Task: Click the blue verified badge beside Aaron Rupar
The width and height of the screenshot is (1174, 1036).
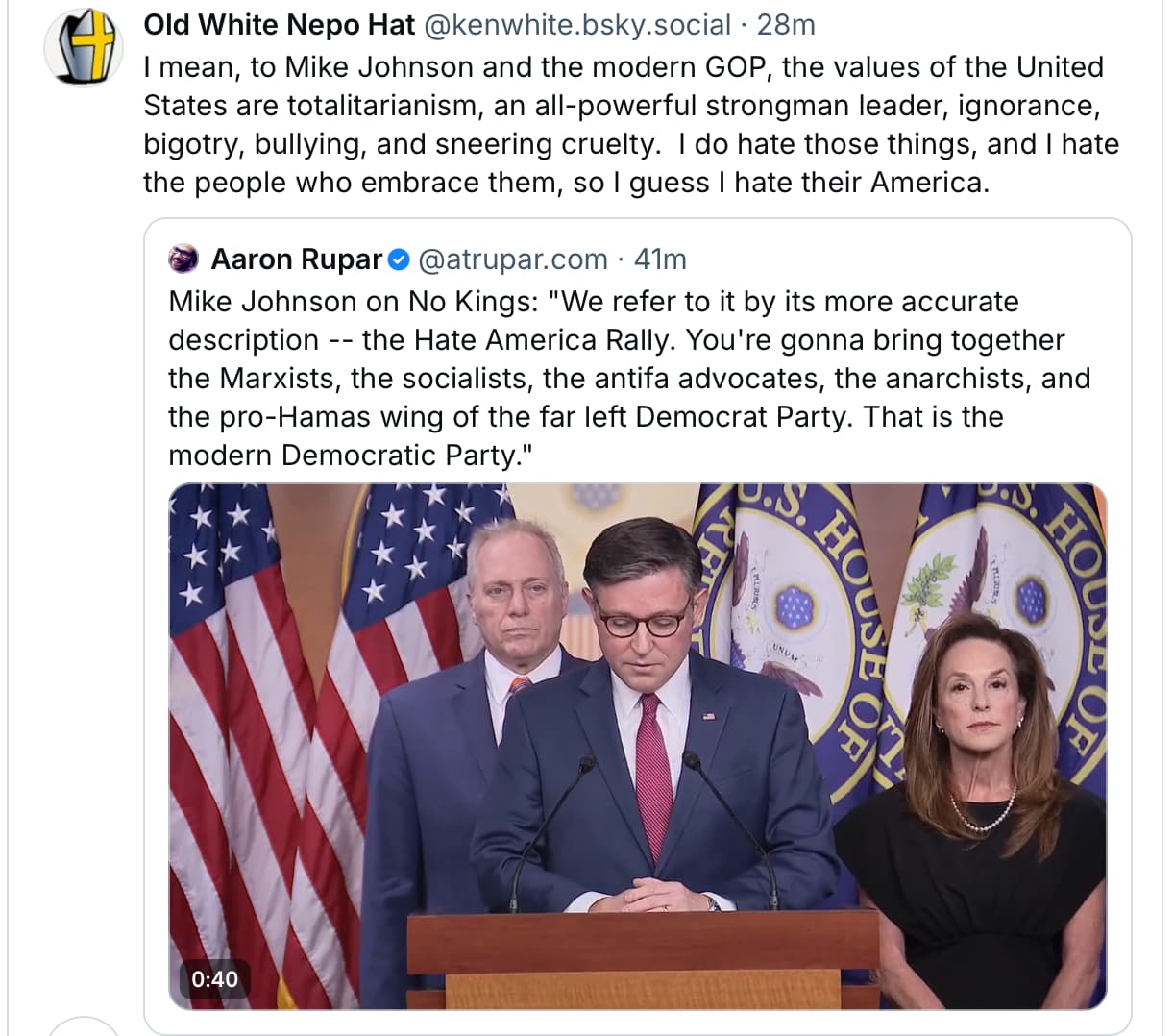Action: click(x=400, y=259)
